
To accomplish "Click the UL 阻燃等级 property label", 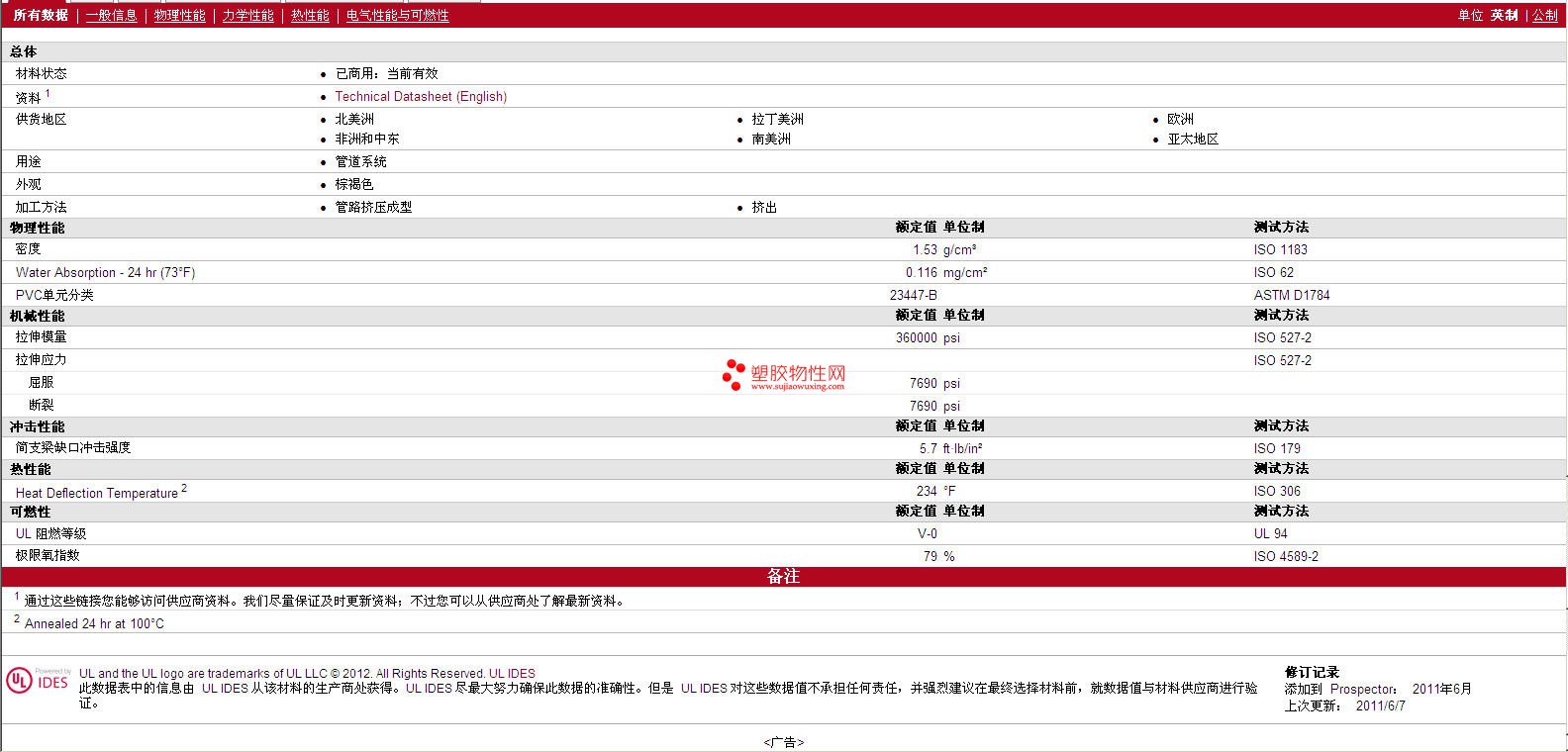I will pos(50,533).
